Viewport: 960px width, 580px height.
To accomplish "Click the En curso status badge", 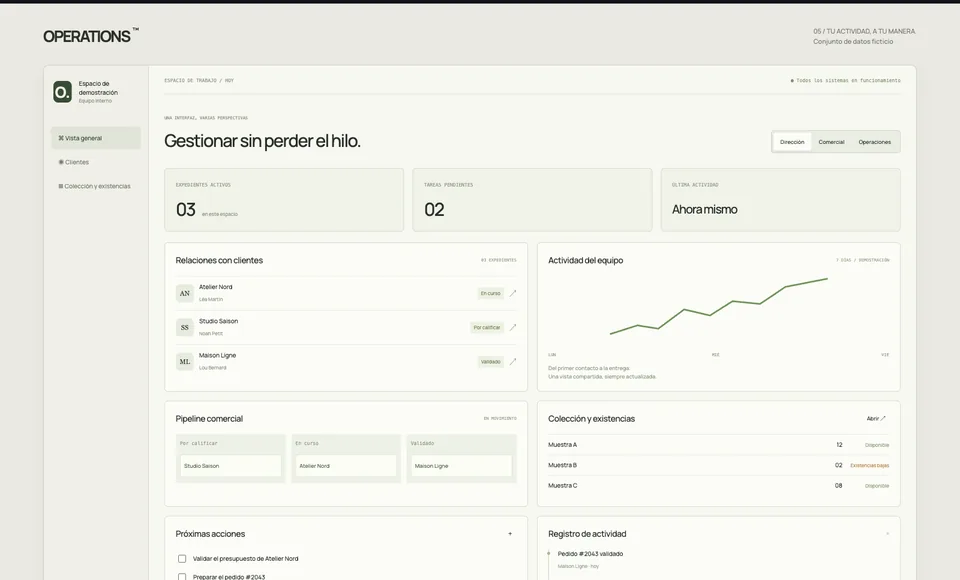I will click(490, 293).
